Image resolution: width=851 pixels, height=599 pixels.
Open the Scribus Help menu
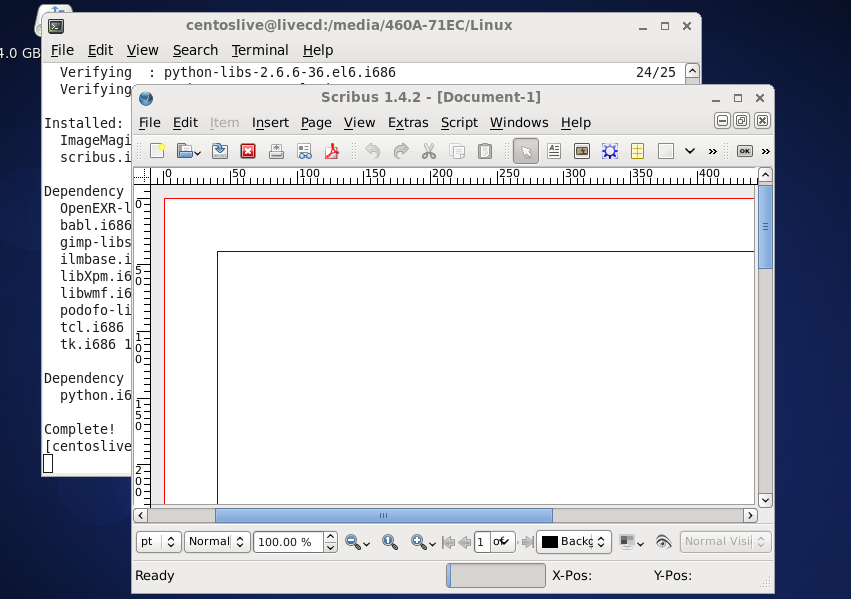tap(576, 123)
